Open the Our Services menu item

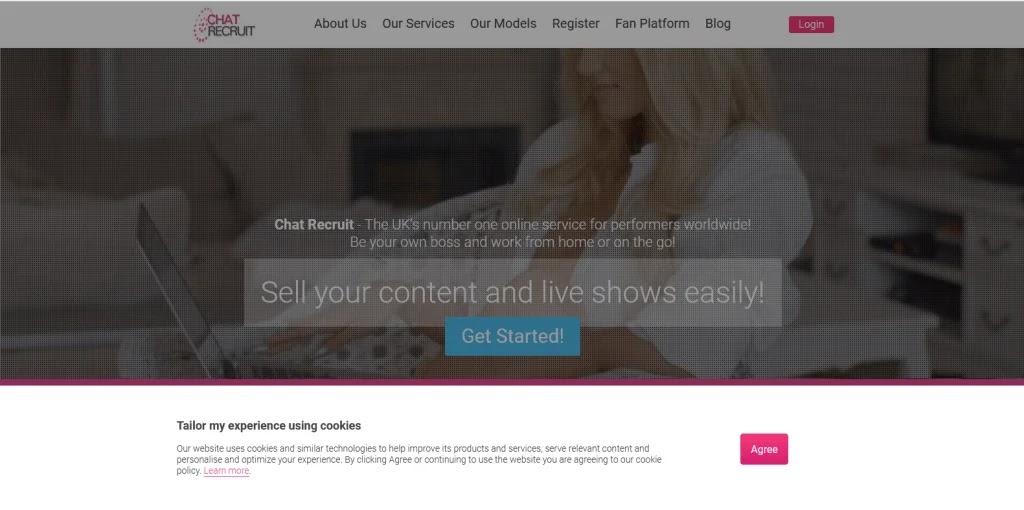pos(418,24)
